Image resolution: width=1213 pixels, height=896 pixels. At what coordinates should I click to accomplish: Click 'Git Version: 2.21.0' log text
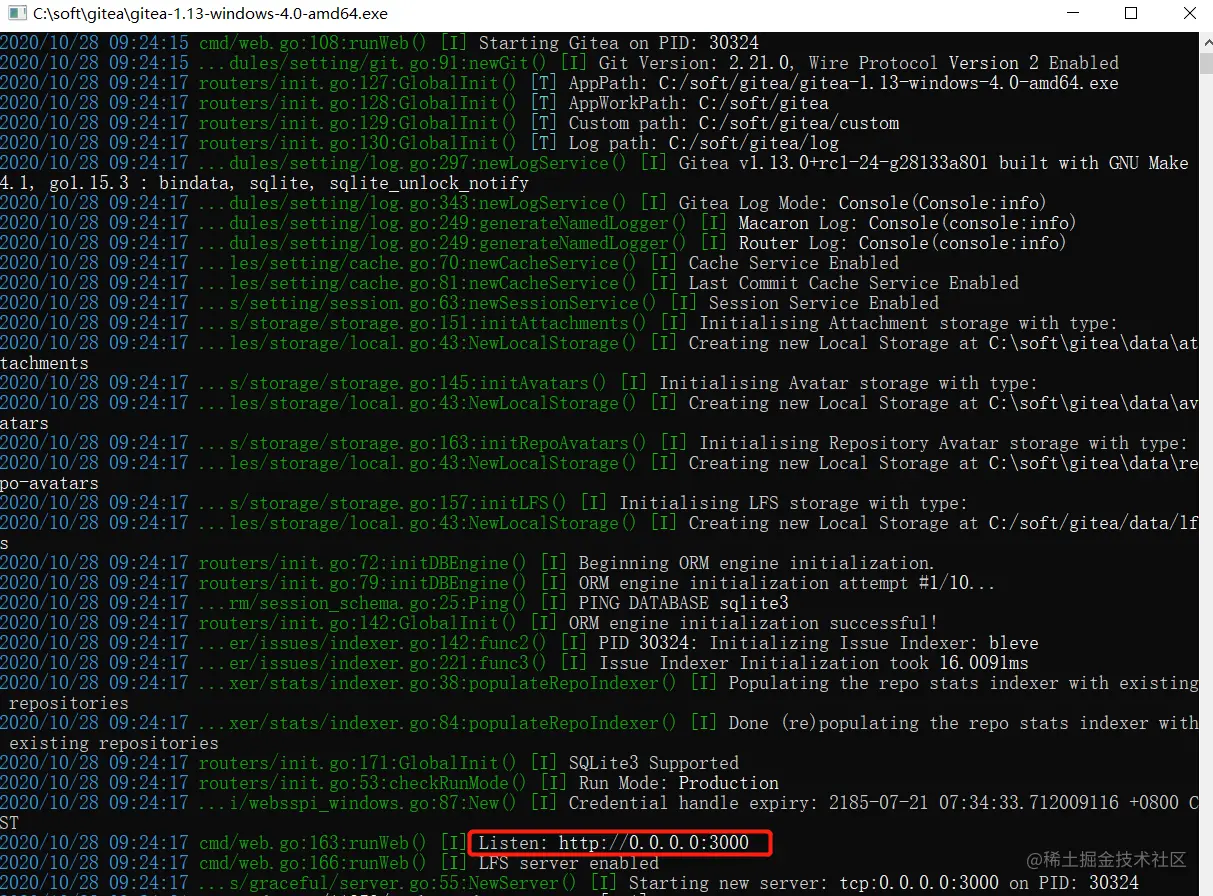693,63
